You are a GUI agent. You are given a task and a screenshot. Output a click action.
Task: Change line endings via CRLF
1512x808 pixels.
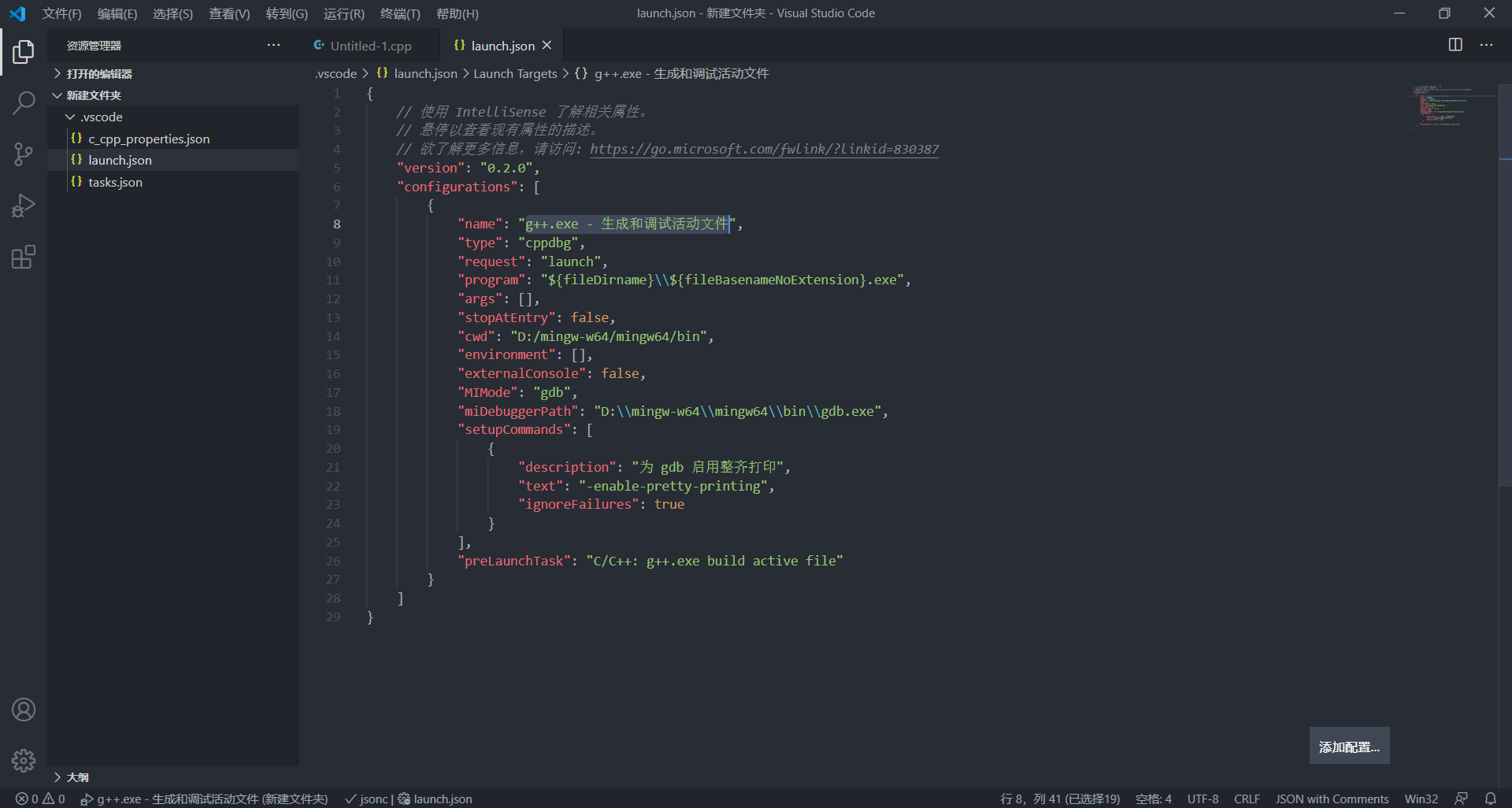[1247, 799]
